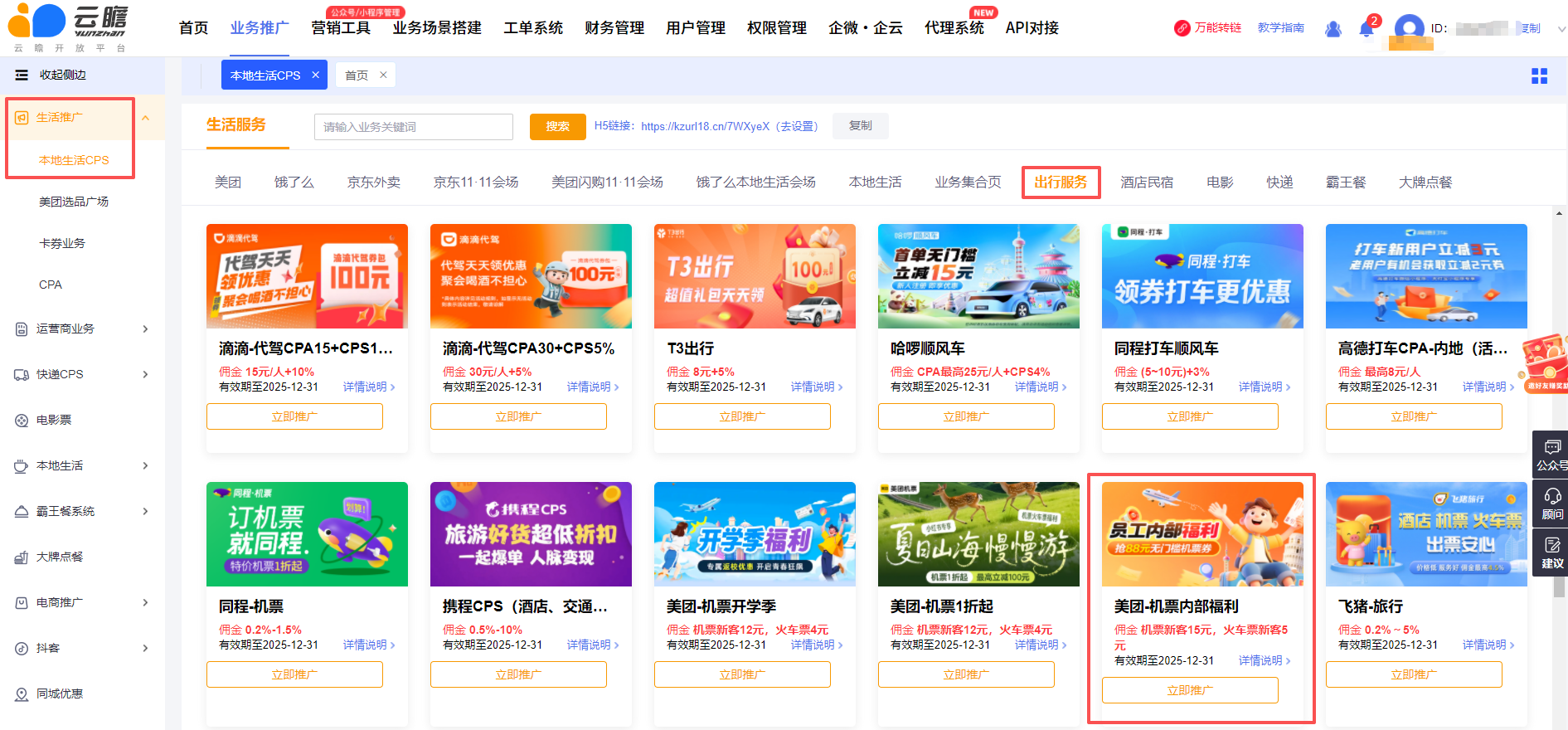Viewport: 1568px width, 730px height.
Task: Open the 公众号 floating widget
Action: tap(1551, 454)
